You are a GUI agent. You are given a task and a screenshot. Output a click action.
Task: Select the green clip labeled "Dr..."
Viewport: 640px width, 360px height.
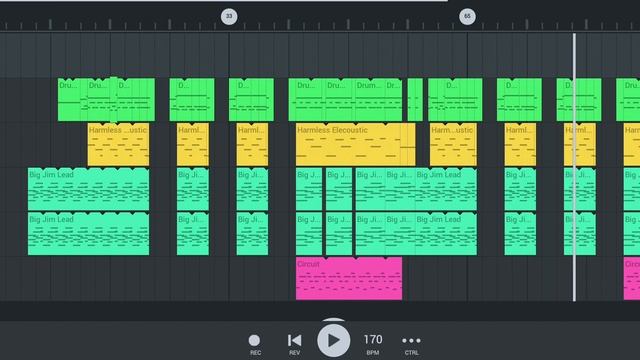(x=393, y=100)
